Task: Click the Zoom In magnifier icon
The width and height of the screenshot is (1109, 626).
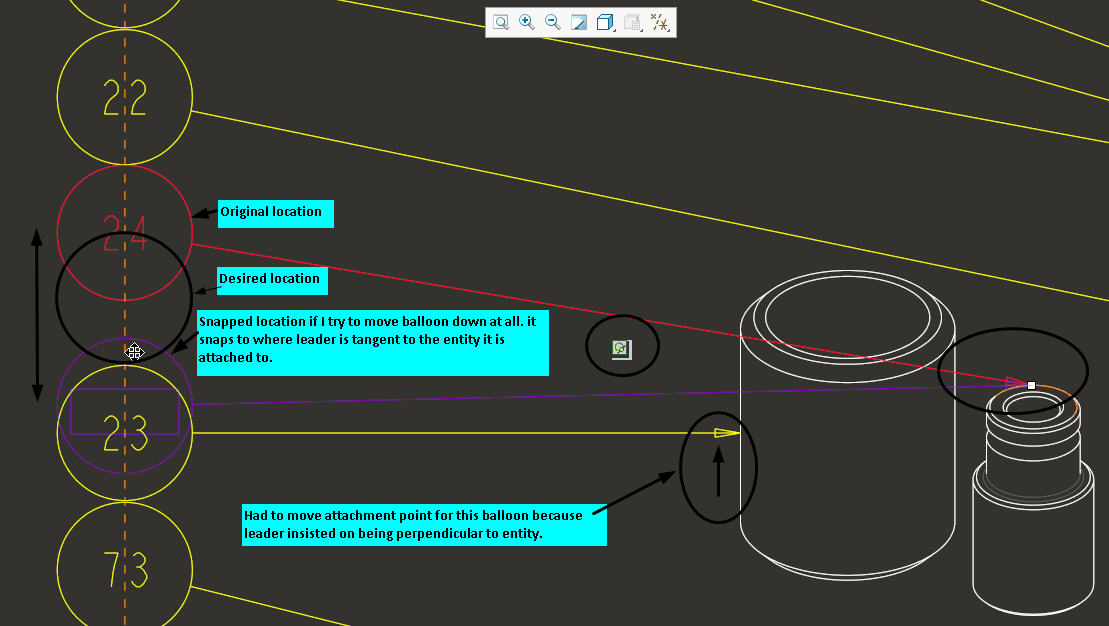Action: (526, 22)
